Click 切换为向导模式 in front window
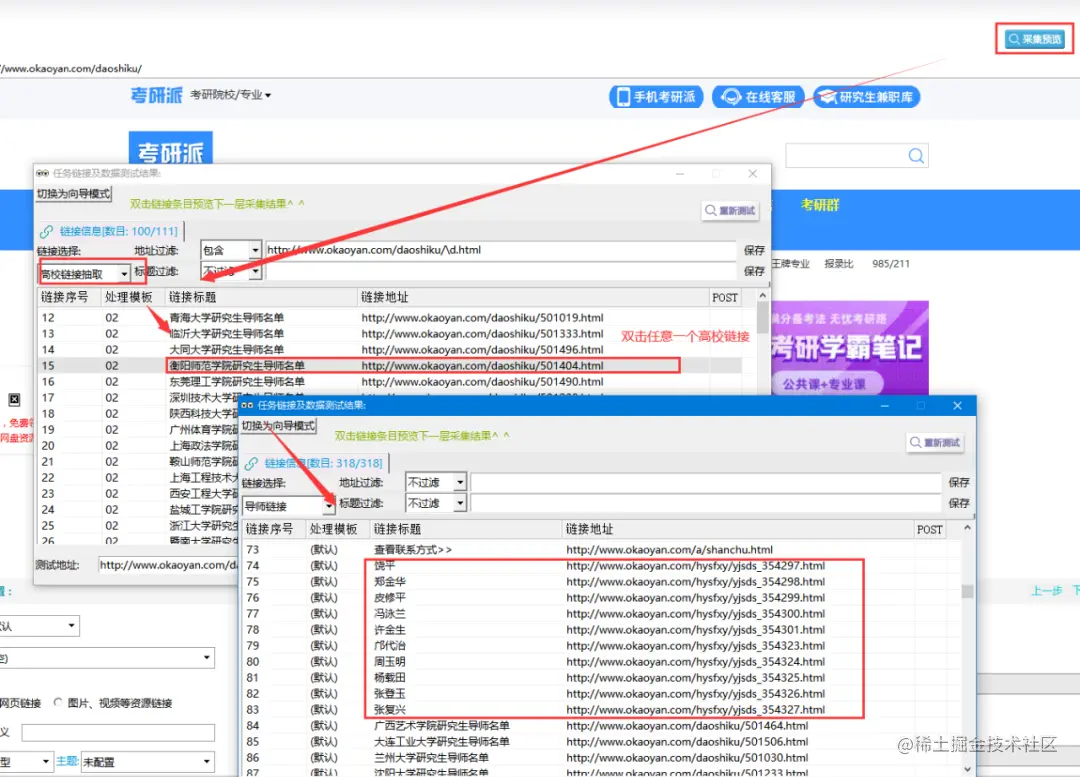The image size is (1080, 777). 278,426
